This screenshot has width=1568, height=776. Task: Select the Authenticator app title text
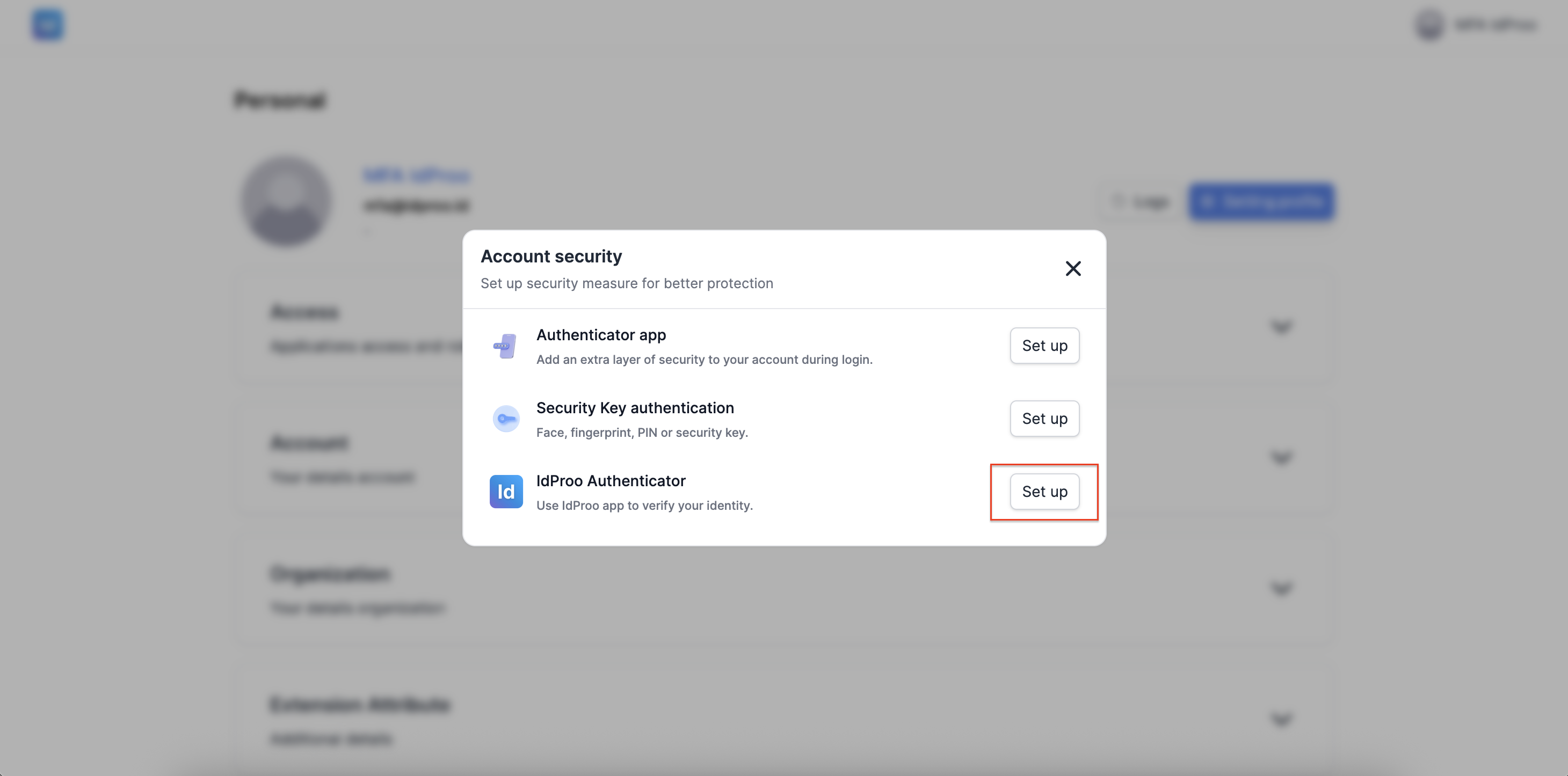(601, 334)
